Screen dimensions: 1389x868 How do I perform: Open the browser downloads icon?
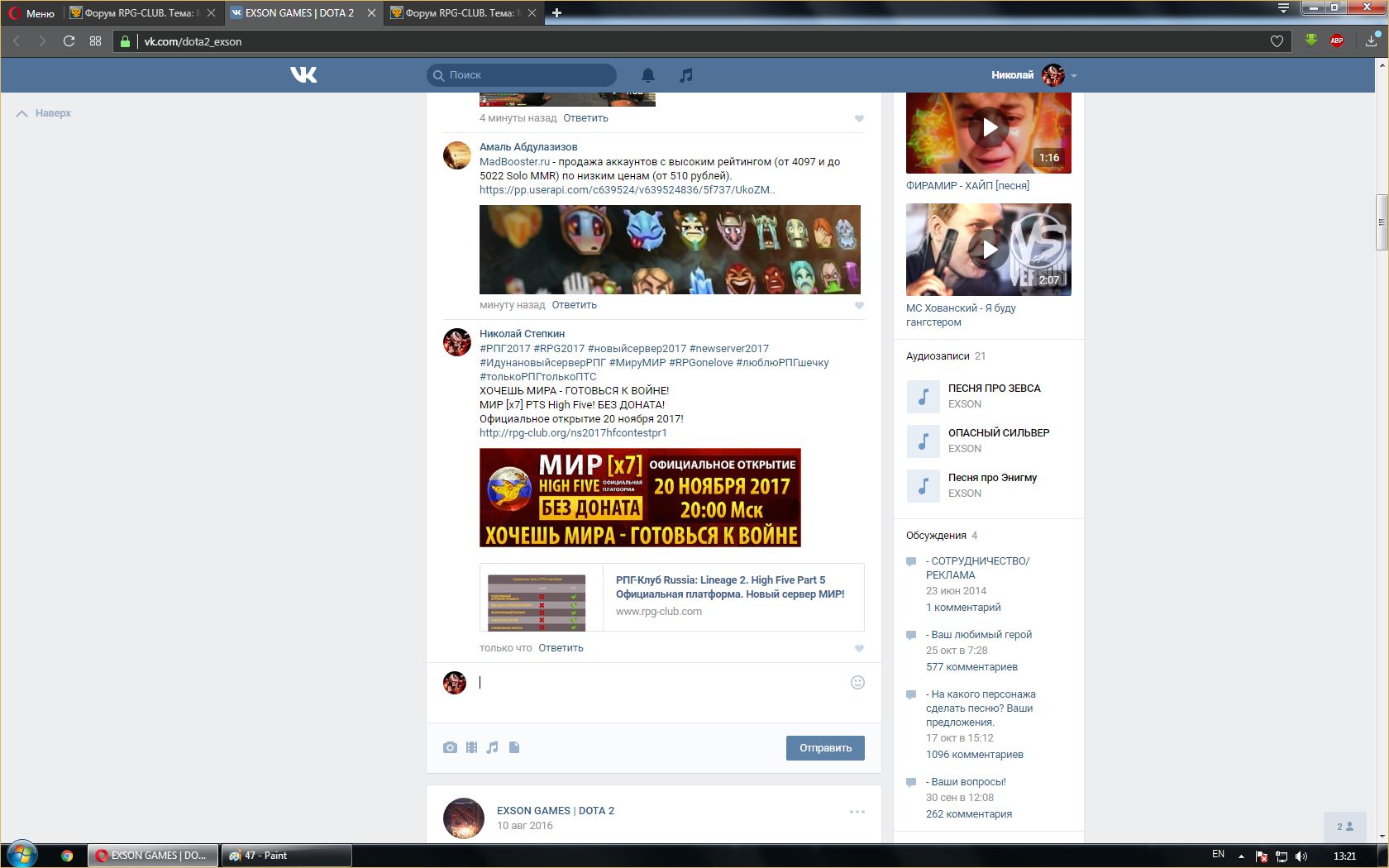point(1372,41)
